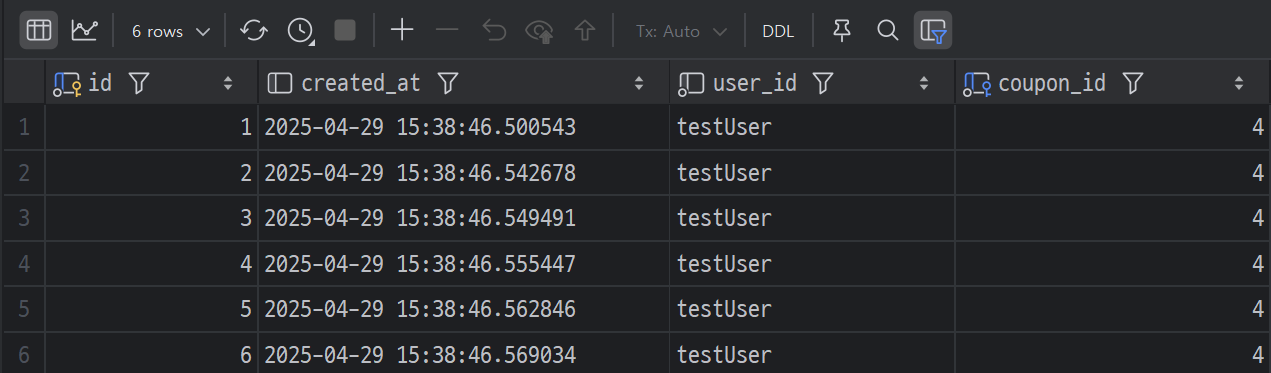Open the id column filter funnel
The image size is (1271, 373).
point(139,83)
